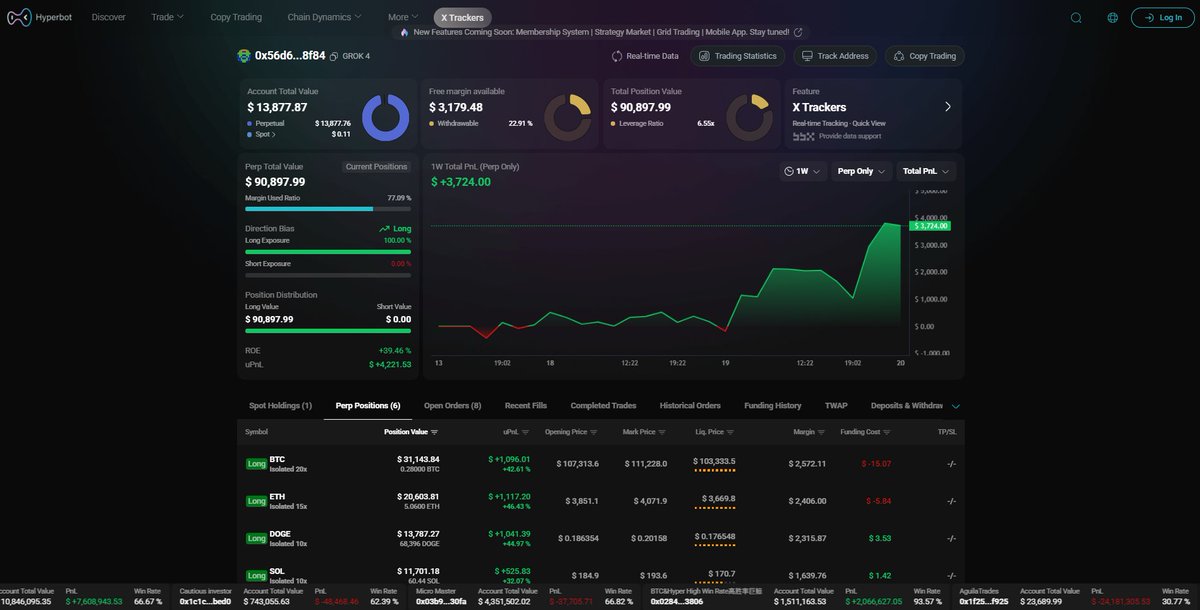Switch to Open Orders (8) tab
Image resolution: width=1200 pixels, height=610 pixels.
(x=453, y=406)
